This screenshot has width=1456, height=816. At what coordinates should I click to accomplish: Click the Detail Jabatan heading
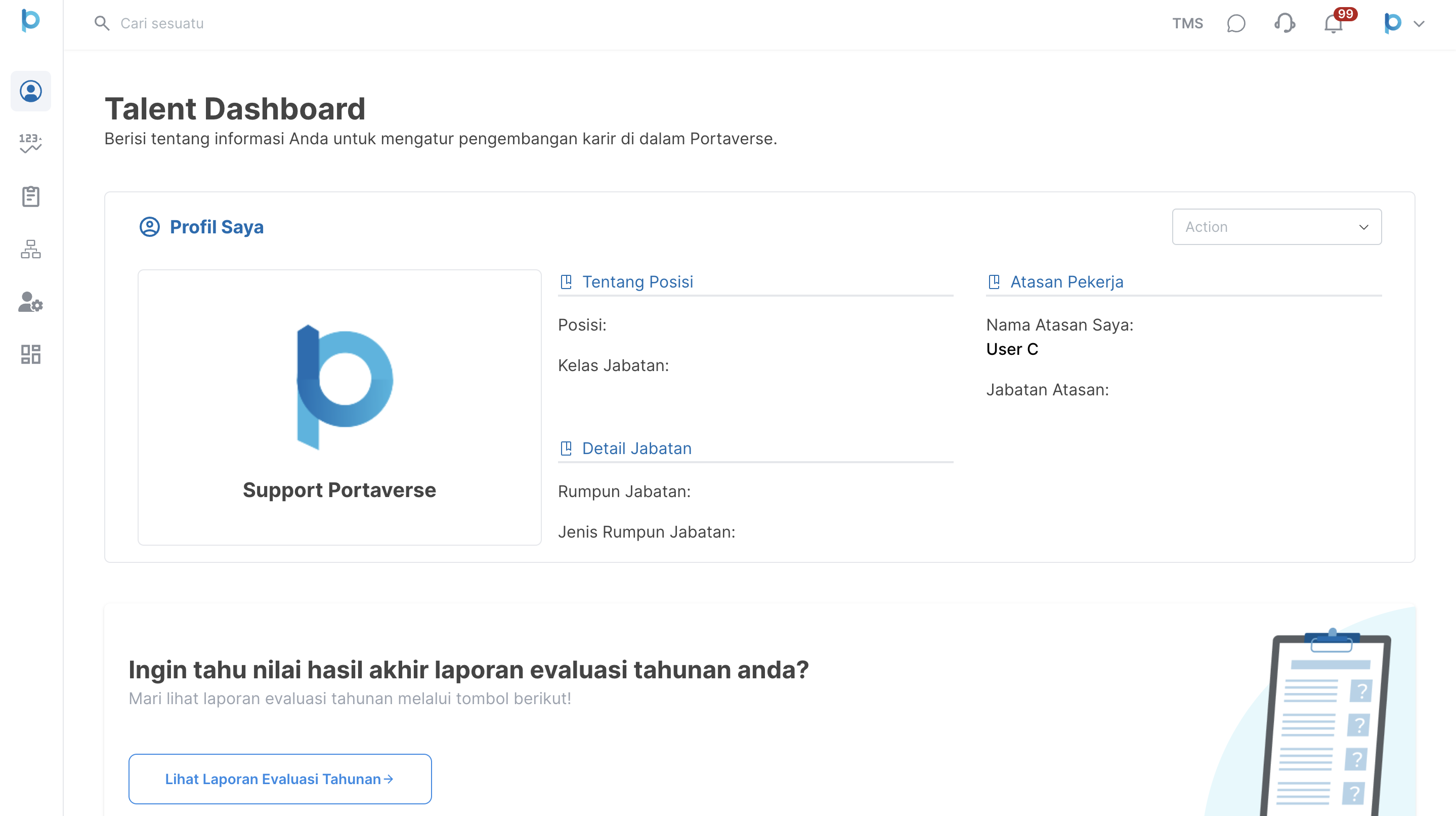pyautogui.click(x=636, y=448)
